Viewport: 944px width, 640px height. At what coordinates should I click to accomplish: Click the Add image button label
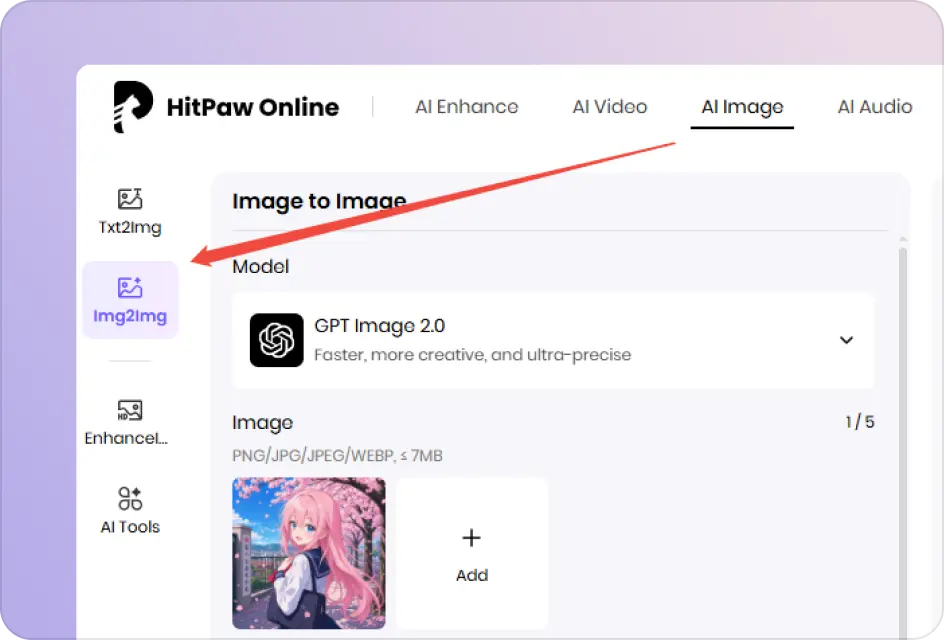pos(472,576)
